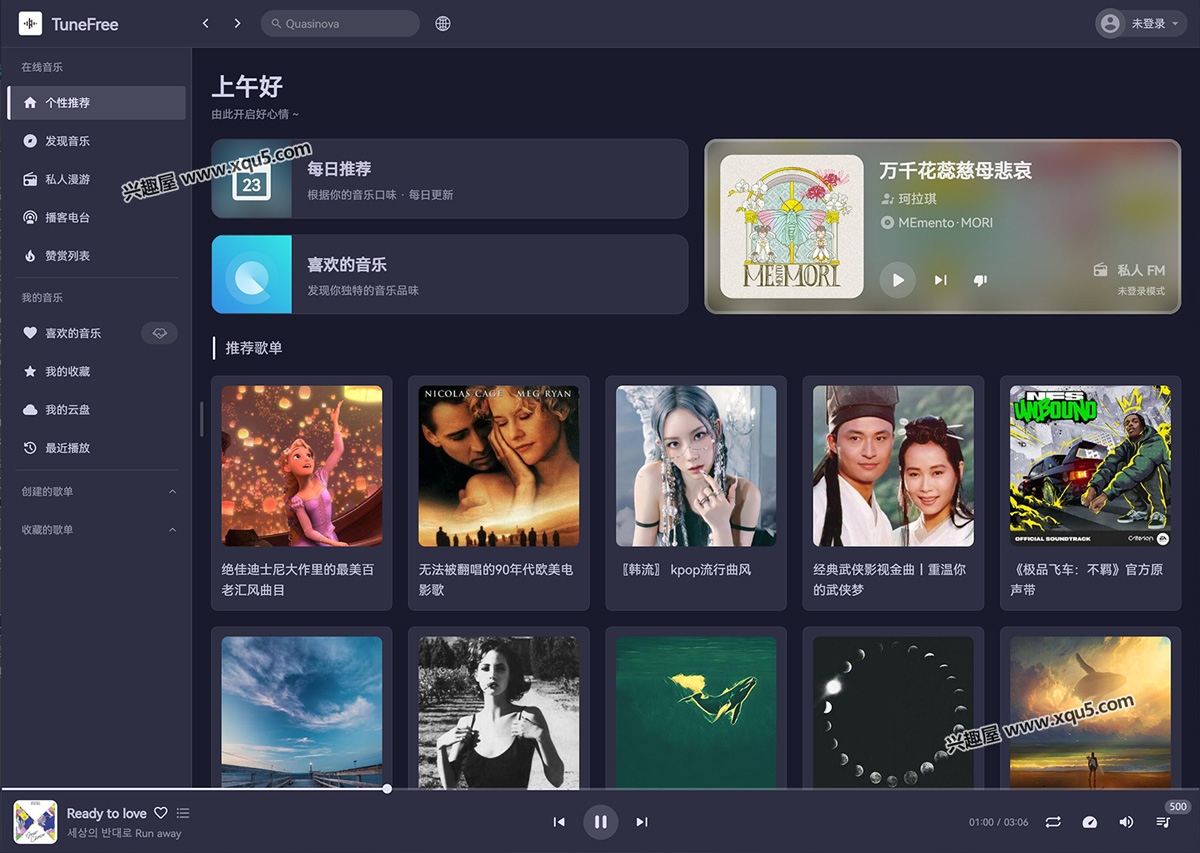Open 私人漫游 in the sidebar
Image resolution: width=1200 pixels, height=853 pixels.
click(96, 179)
